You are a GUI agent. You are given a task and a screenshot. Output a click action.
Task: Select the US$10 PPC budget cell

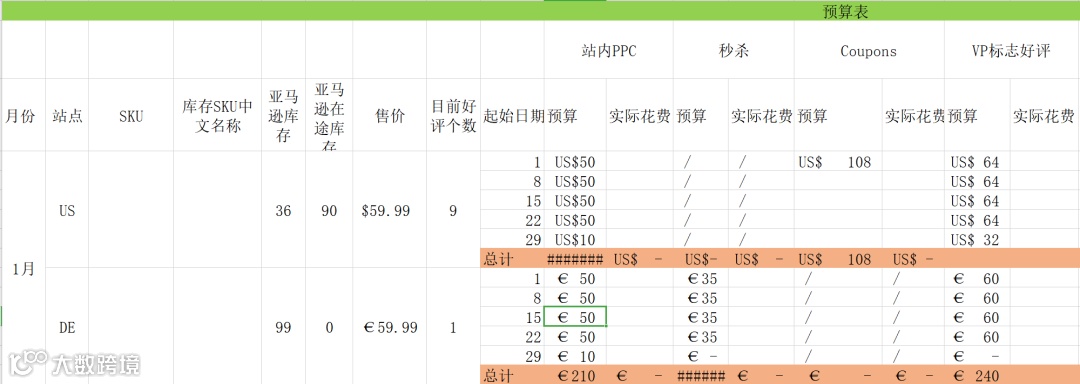(575, 240)
